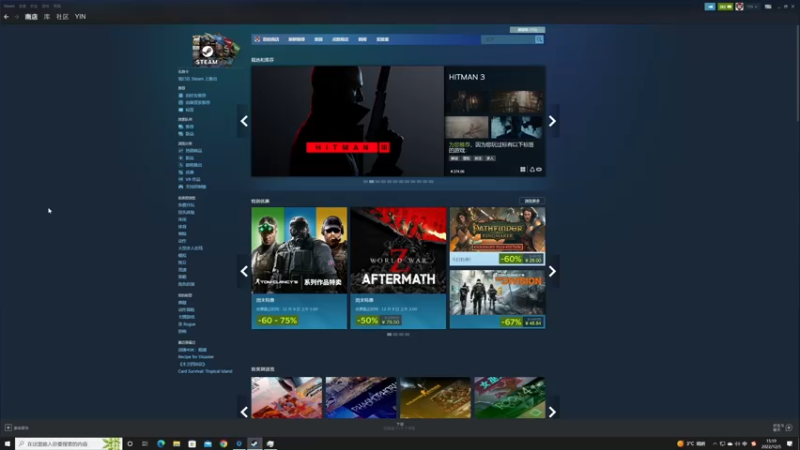800x450 pixels.
Task: Click the add game plus button
Action: click(x=8, y=428)
